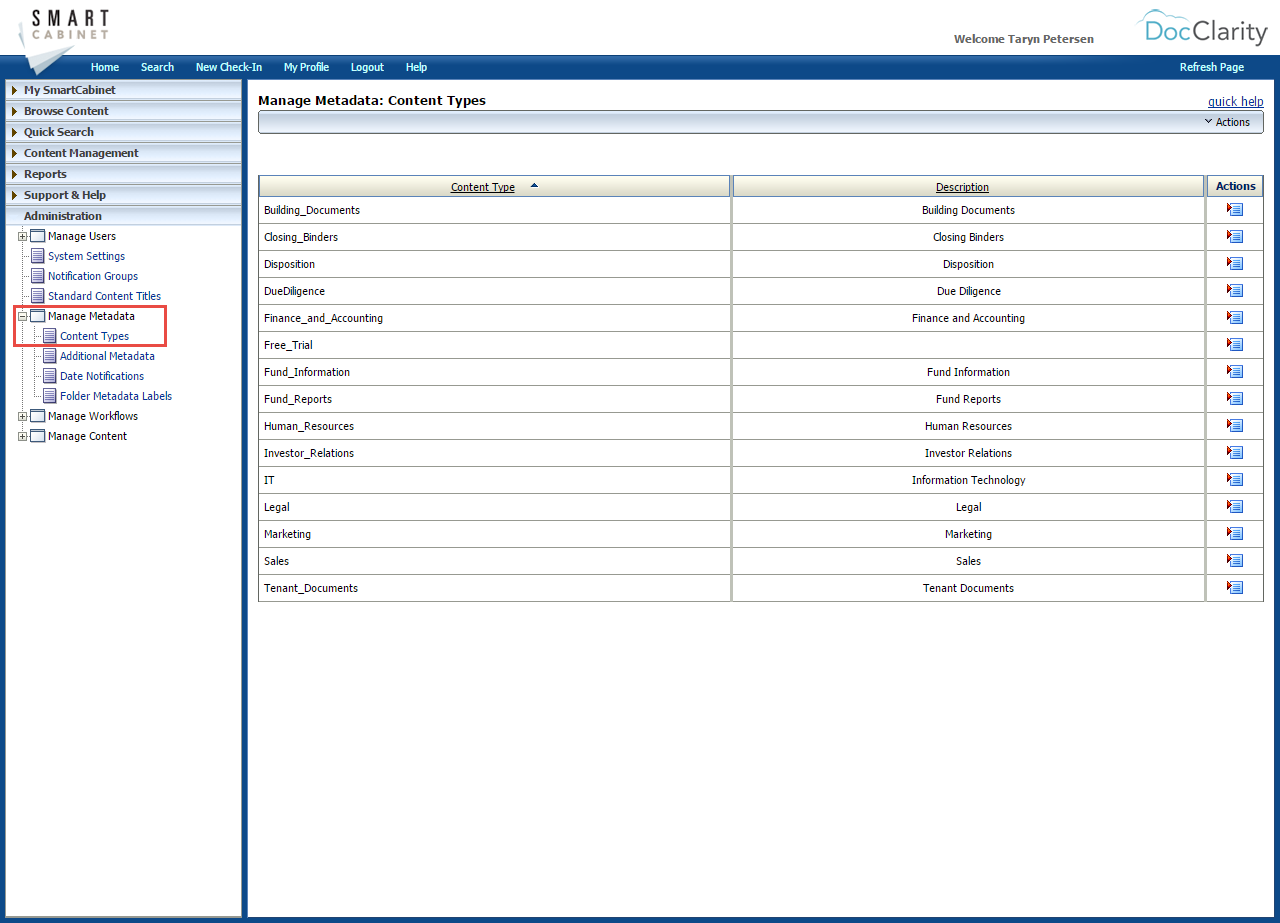The height and width of the screenshot is (923, 1280).
Task: Open the Actions dropdown menu
Action: (x=1228, y=121)
